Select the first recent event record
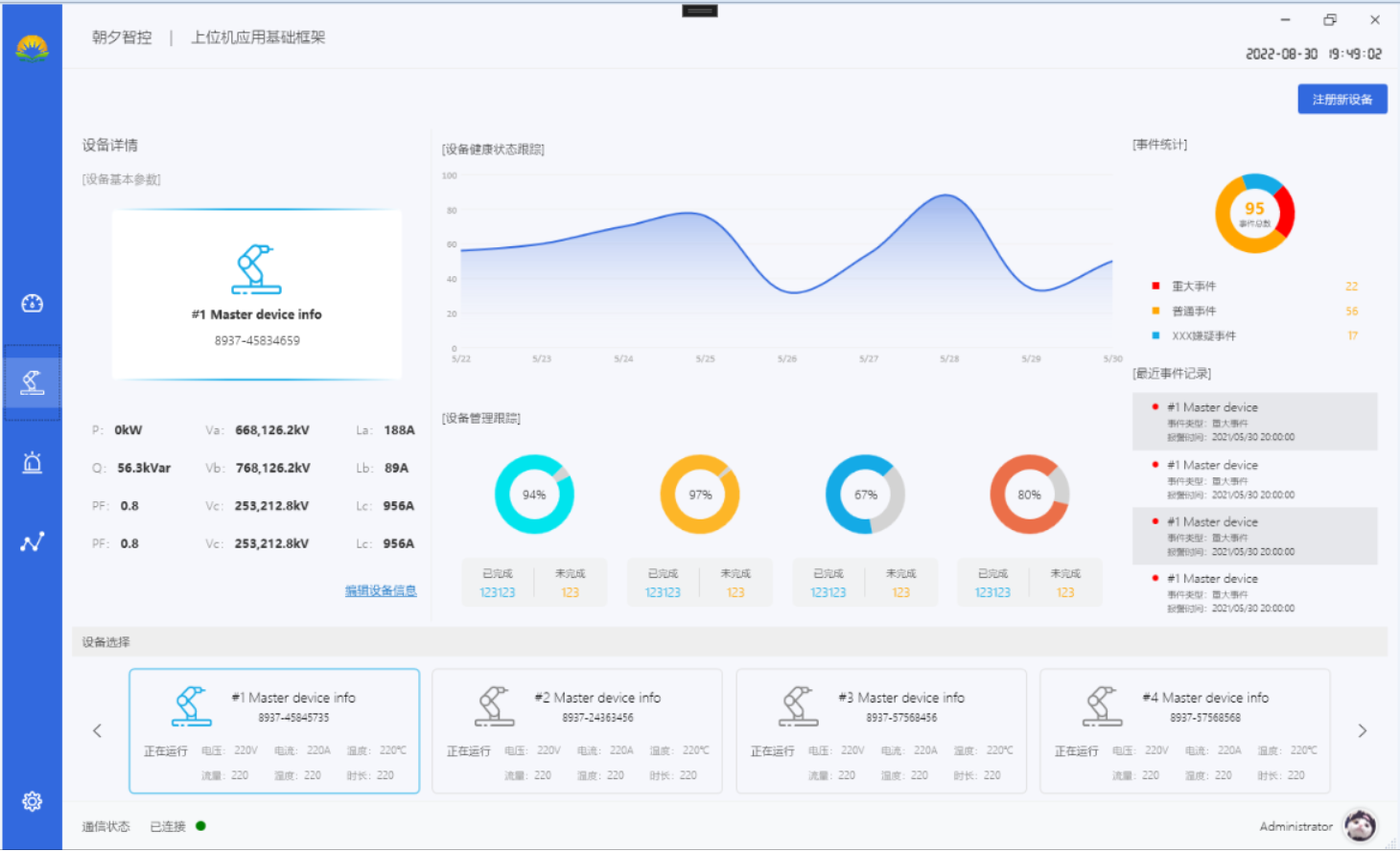The image size is (1400, 852). (1254, 421)
